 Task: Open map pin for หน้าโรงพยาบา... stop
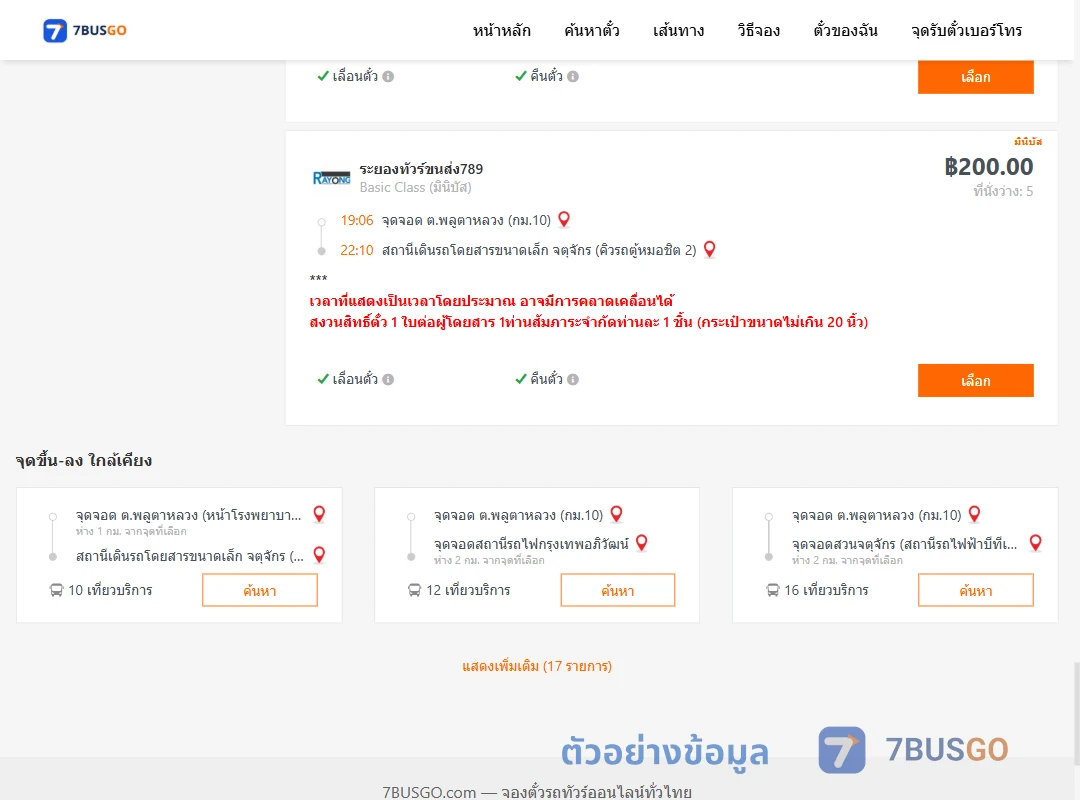319,514
